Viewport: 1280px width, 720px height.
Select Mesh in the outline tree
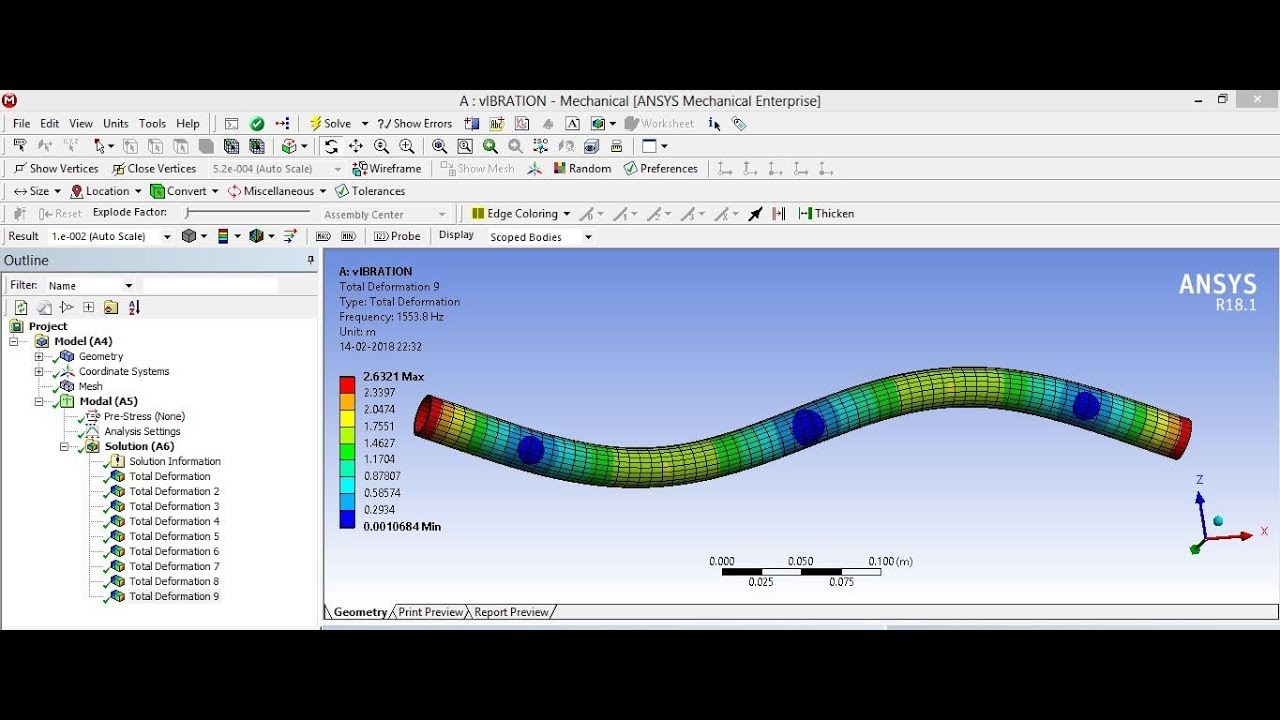(90, 386)
